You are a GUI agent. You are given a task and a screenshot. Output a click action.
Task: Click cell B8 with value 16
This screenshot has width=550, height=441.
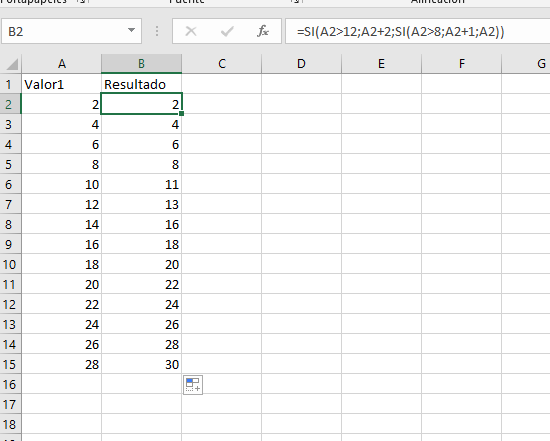coord(141,224)
